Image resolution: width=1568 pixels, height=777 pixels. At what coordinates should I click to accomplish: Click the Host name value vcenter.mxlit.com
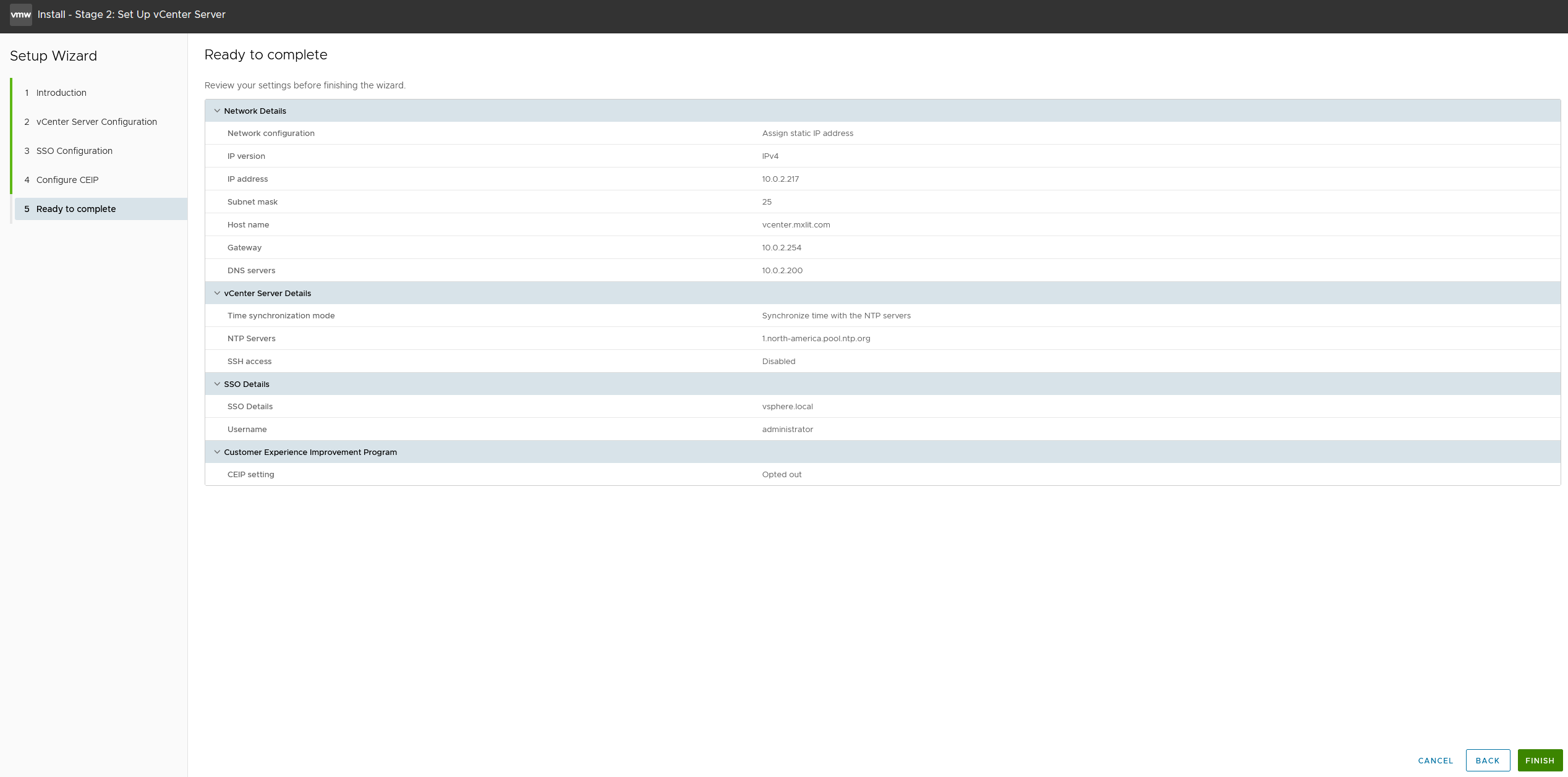click(796, 225)
